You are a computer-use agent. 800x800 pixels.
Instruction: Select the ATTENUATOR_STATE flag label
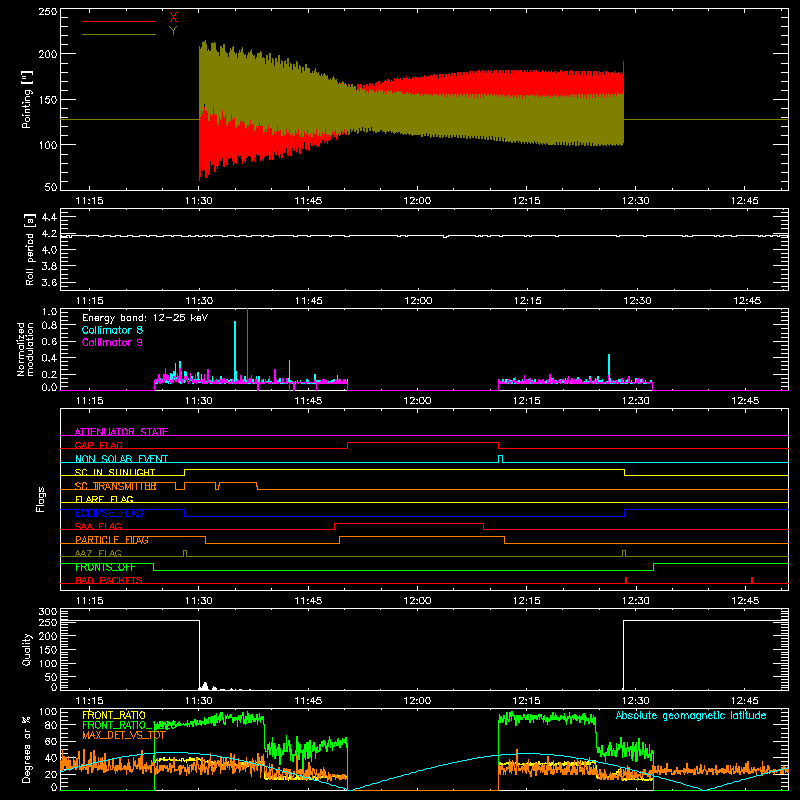(121, 432)
